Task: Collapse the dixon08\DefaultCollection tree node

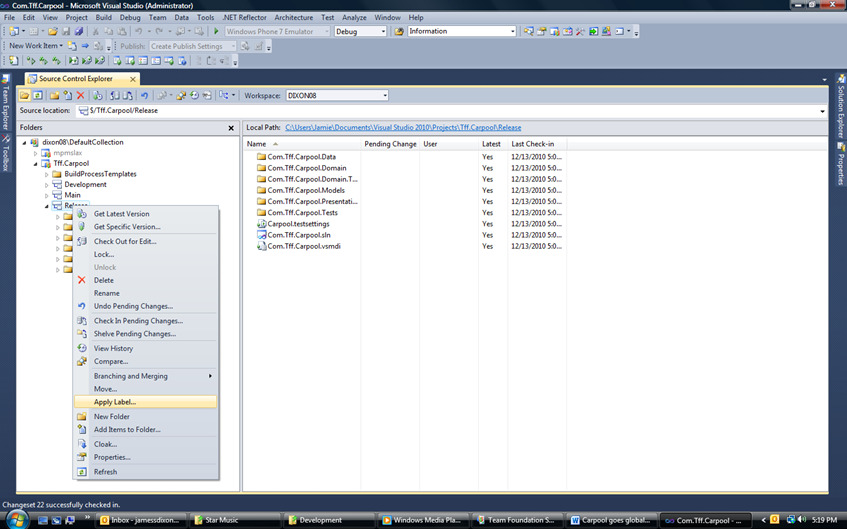Action: point(24,142)
